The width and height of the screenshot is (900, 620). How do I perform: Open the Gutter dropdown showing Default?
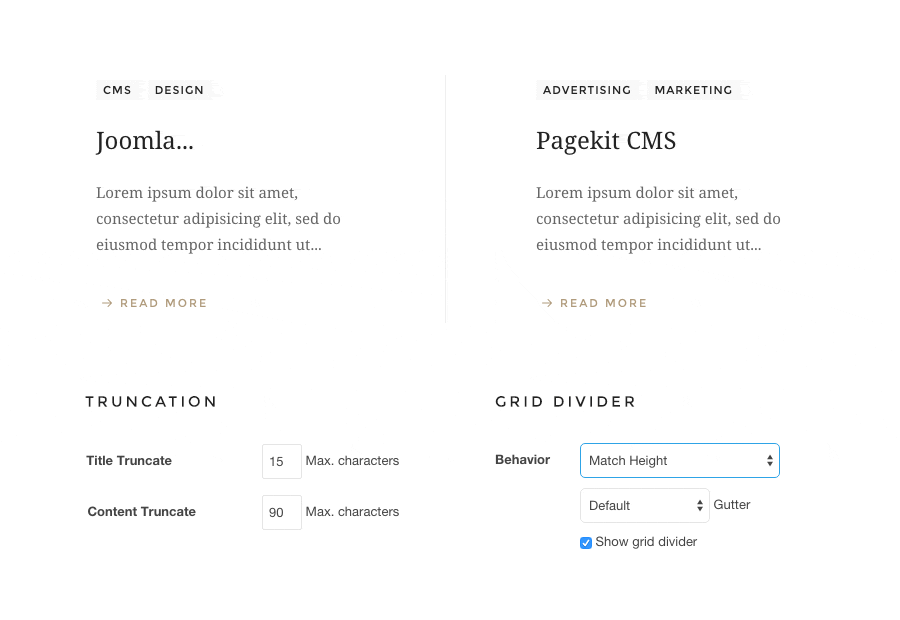coord(635,505)
